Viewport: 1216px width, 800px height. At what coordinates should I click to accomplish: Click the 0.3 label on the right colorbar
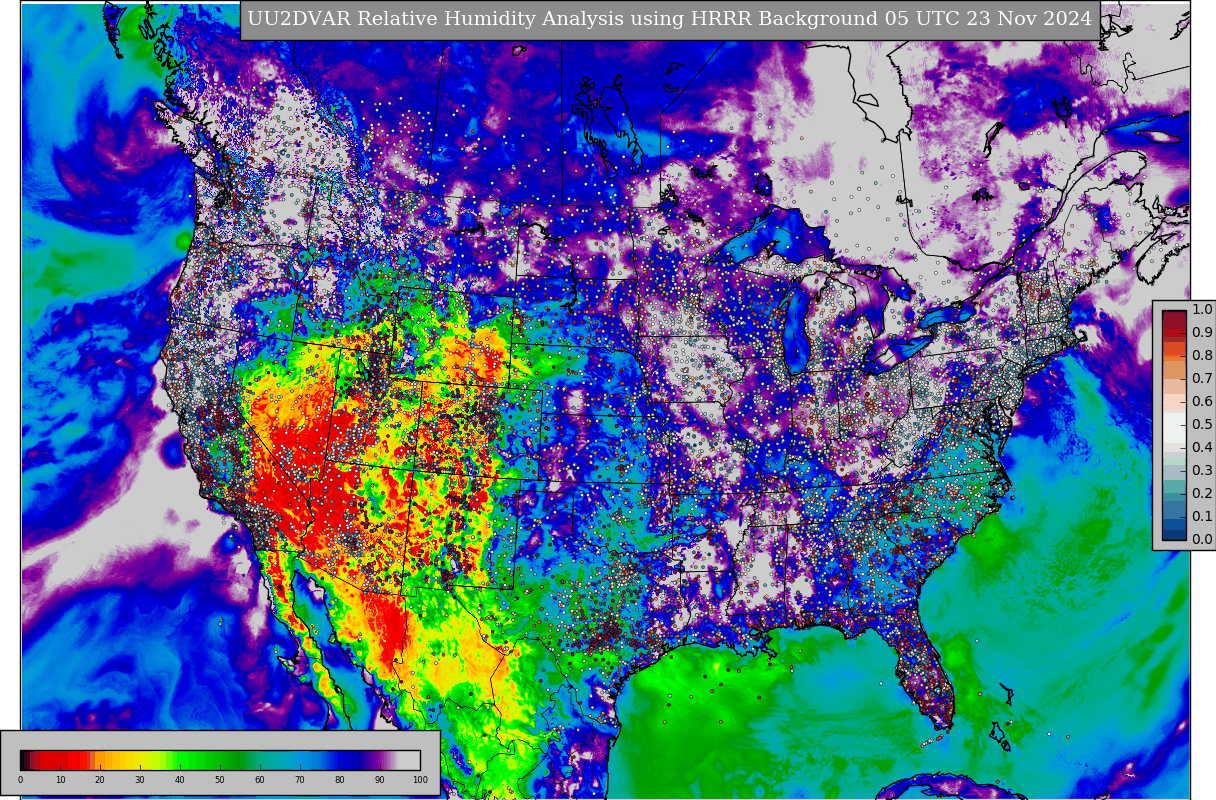[x=1202, y=471]
